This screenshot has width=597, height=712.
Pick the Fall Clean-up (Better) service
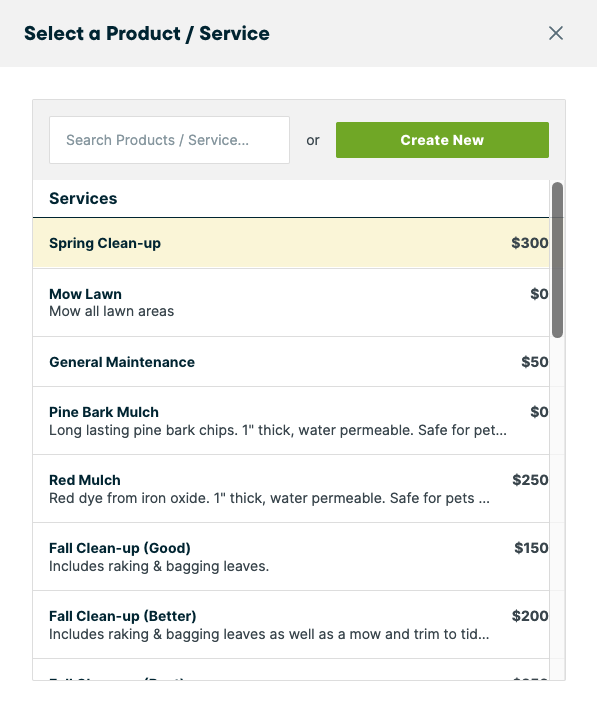[x=291, y=625]
